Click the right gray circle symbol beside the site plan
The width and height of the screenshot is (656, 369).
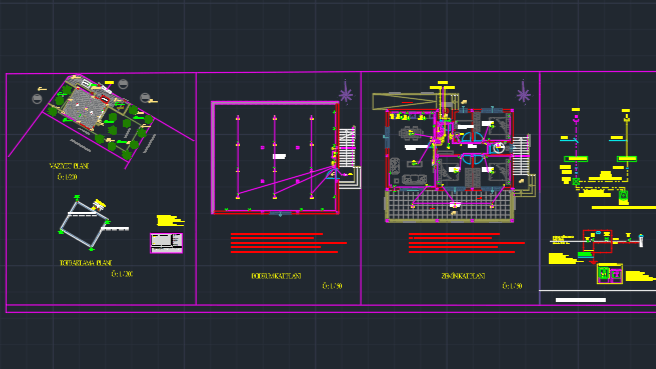[x=145, y=98]
